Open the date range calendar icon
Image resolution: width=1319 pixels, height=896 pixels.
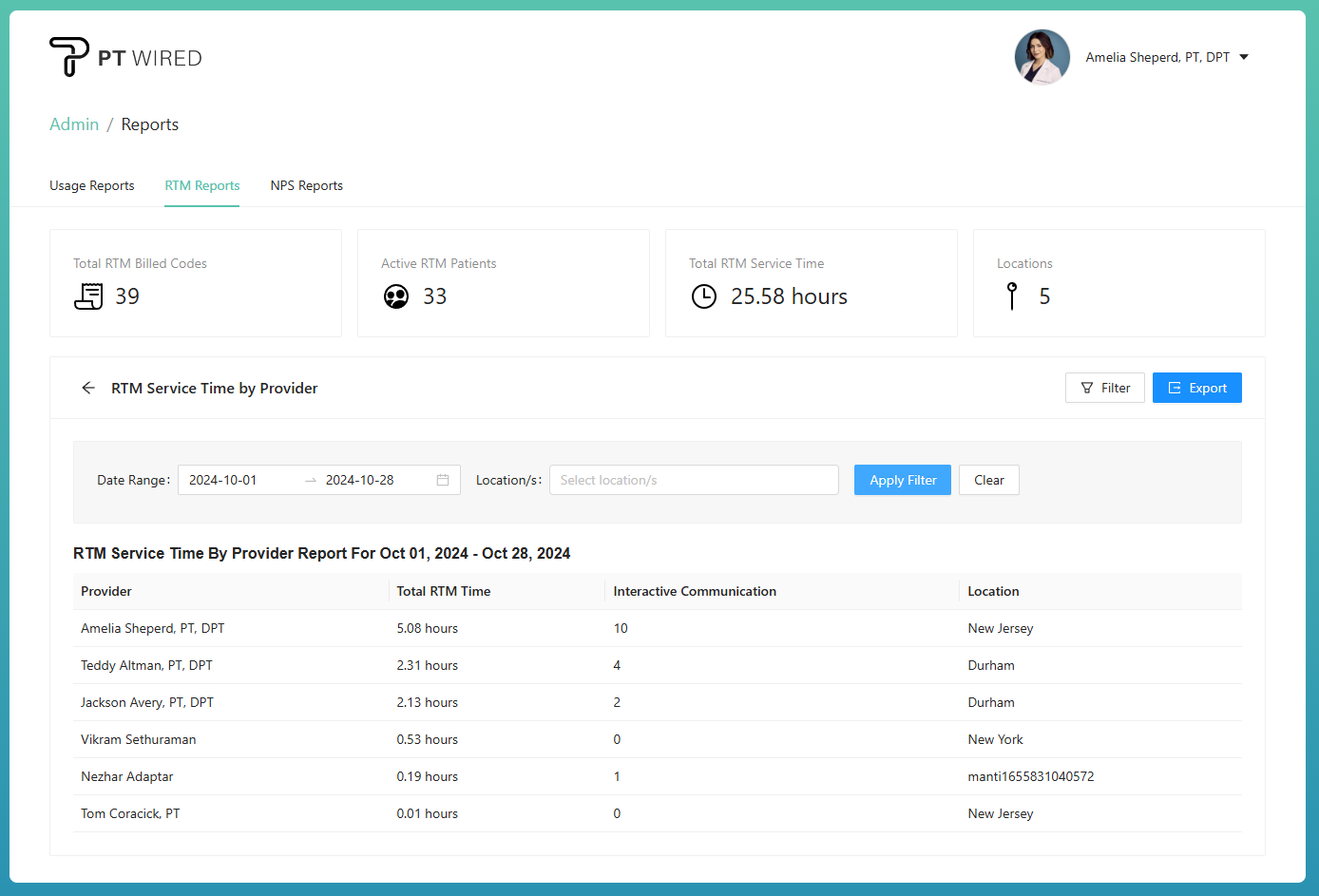(x=443, y=480)
